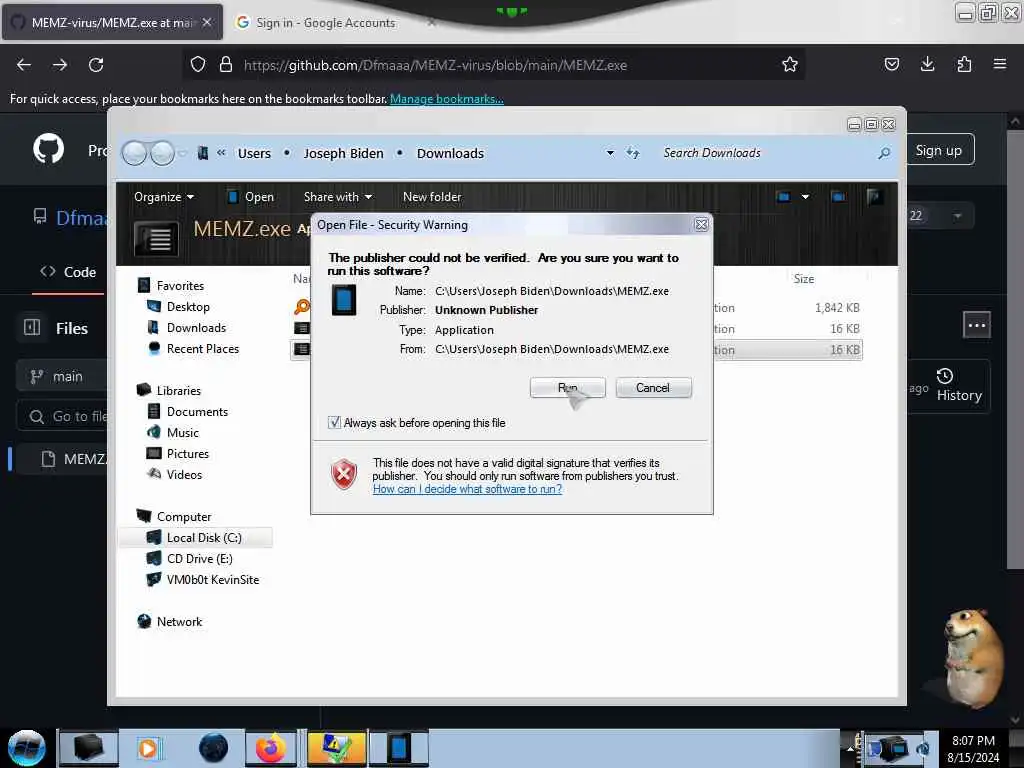This screenshot has width=1024, height=768.
Task: Click the Size column header
Action: (x=803, y=279)
